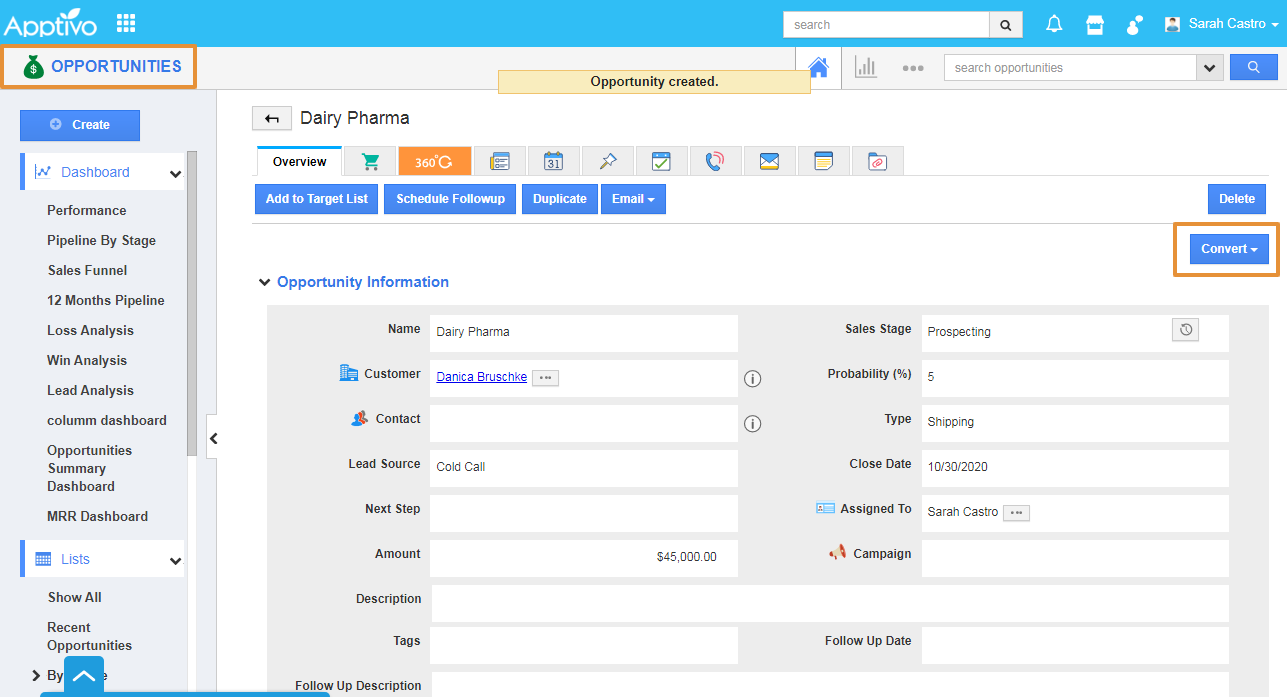Open the 360 degree view tab
The width and height of the screenshot is (1287, 697).
click(x=434, y=161)
